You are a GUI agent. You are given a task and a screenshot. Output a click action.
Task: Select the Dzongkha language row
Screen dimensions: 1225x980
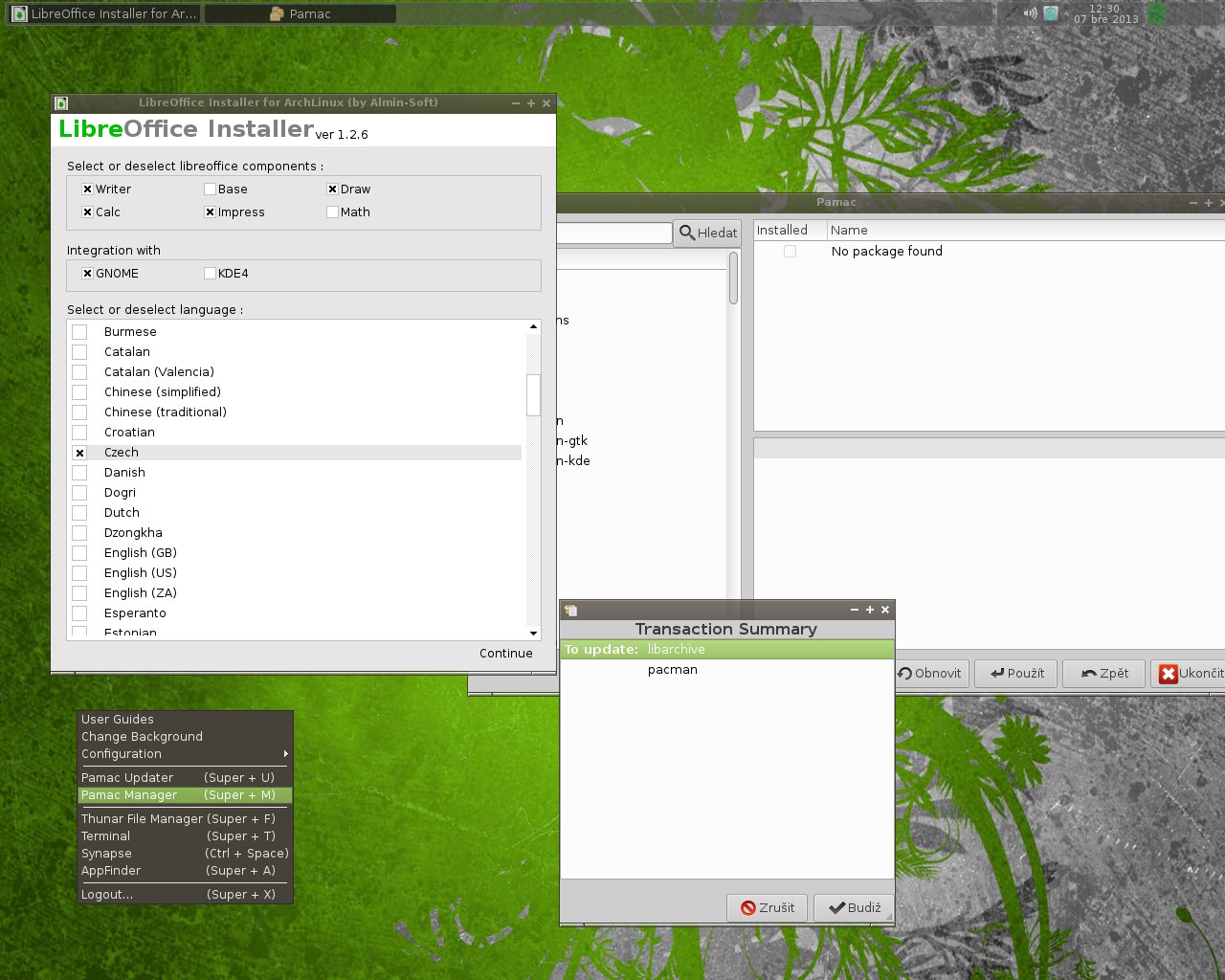click(x=297, y=533)
